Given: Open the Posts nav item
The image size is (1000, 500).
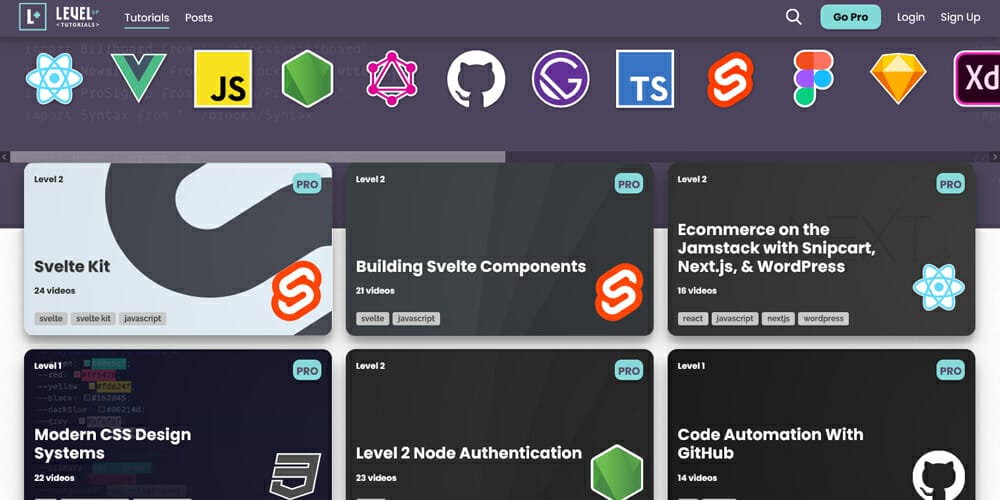Looking at the screenshot, I should tap(199, 18).
